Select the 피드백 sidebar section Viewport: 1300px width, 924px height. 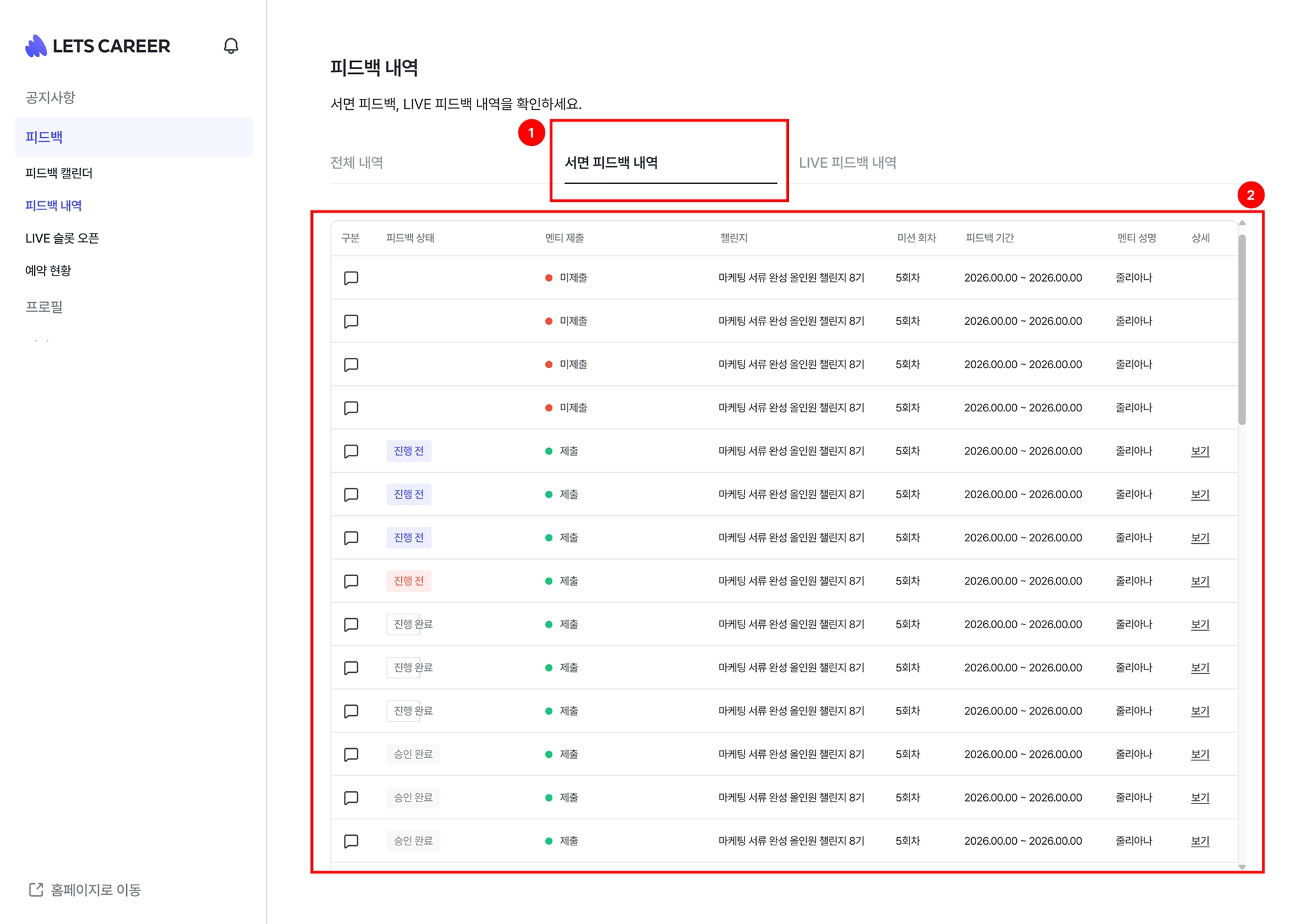coord(133,136)
